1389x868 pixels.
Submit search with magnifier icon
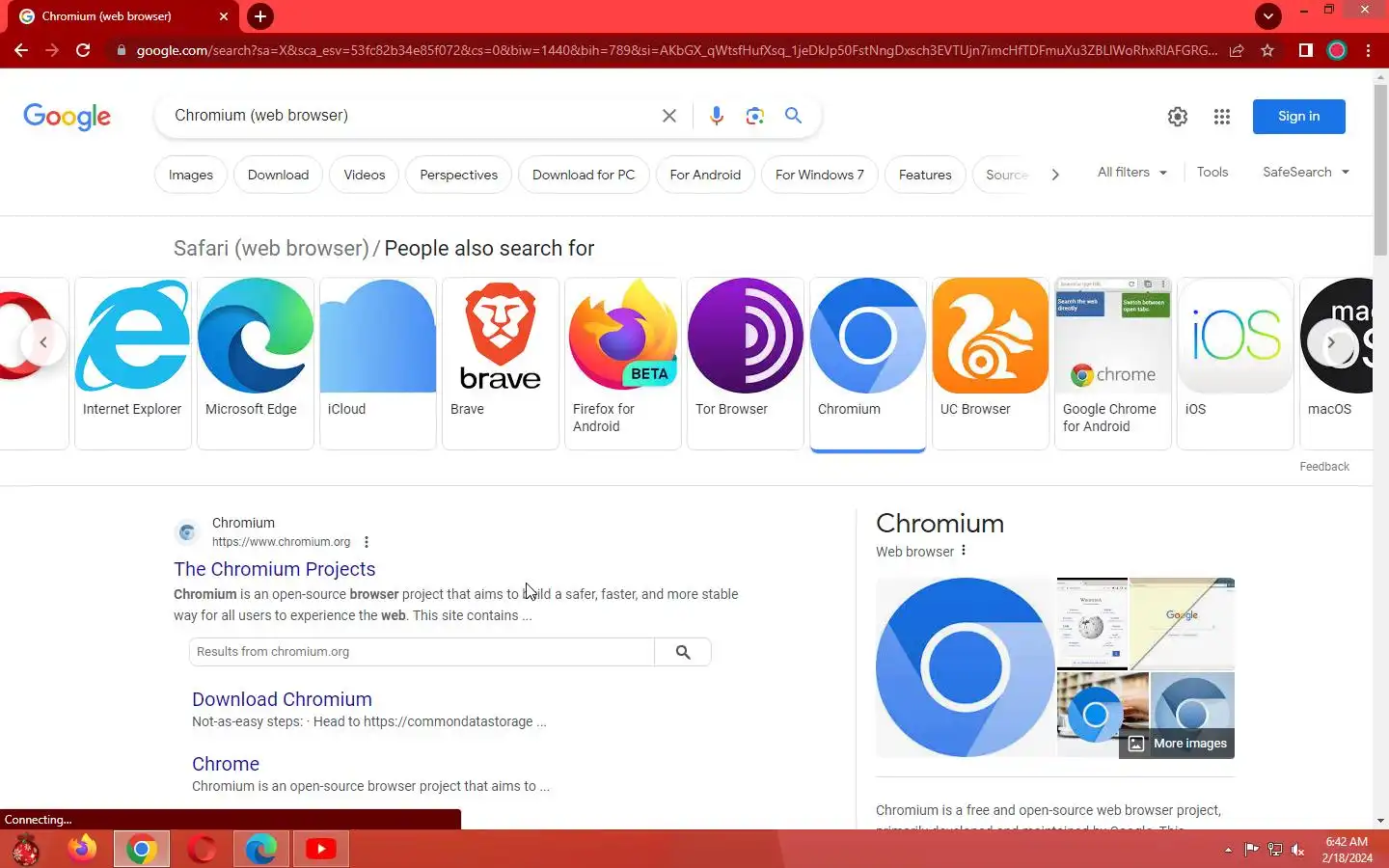(x=793, y=116)
